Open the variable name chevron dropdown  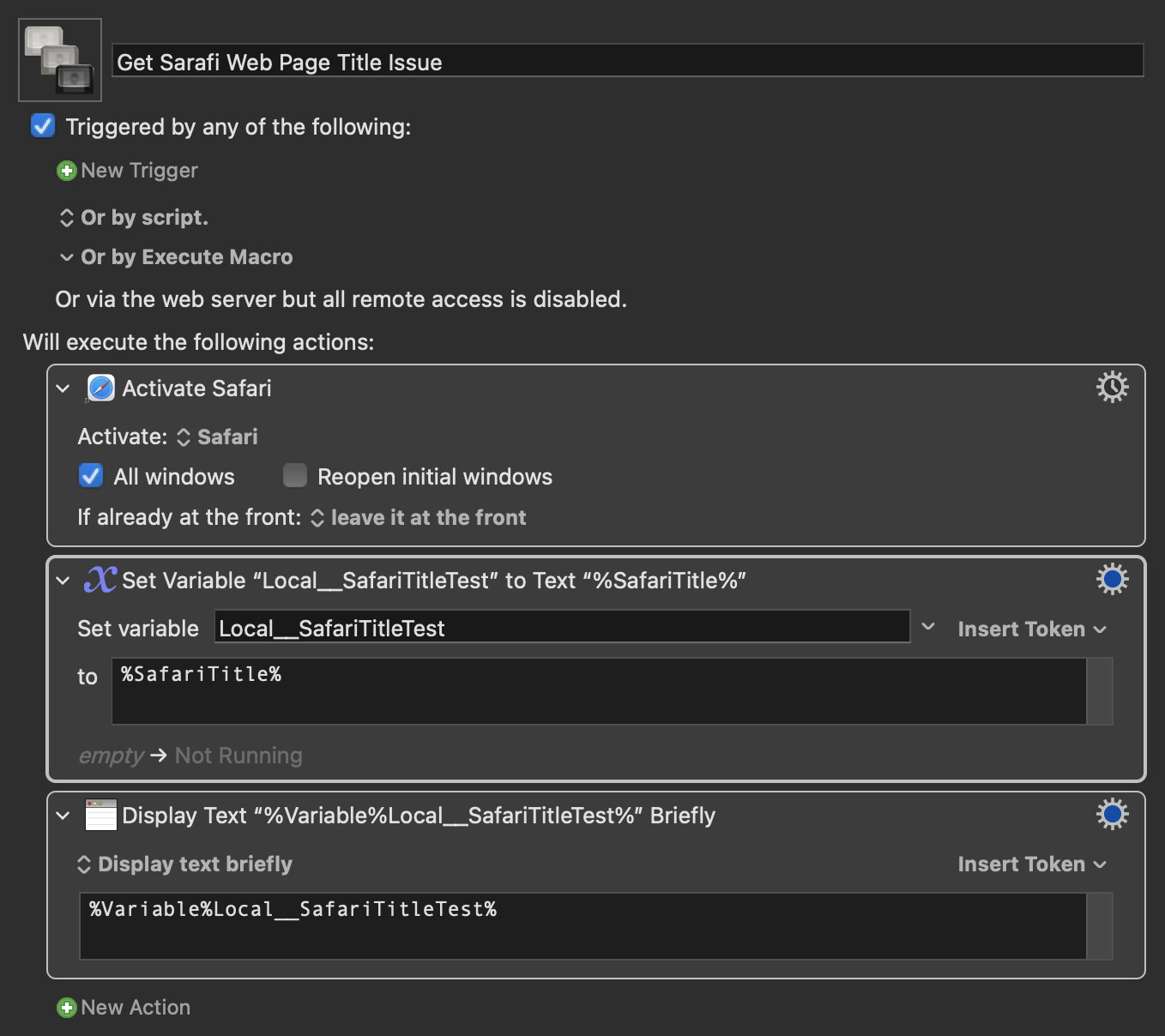[x=928, y=627]
